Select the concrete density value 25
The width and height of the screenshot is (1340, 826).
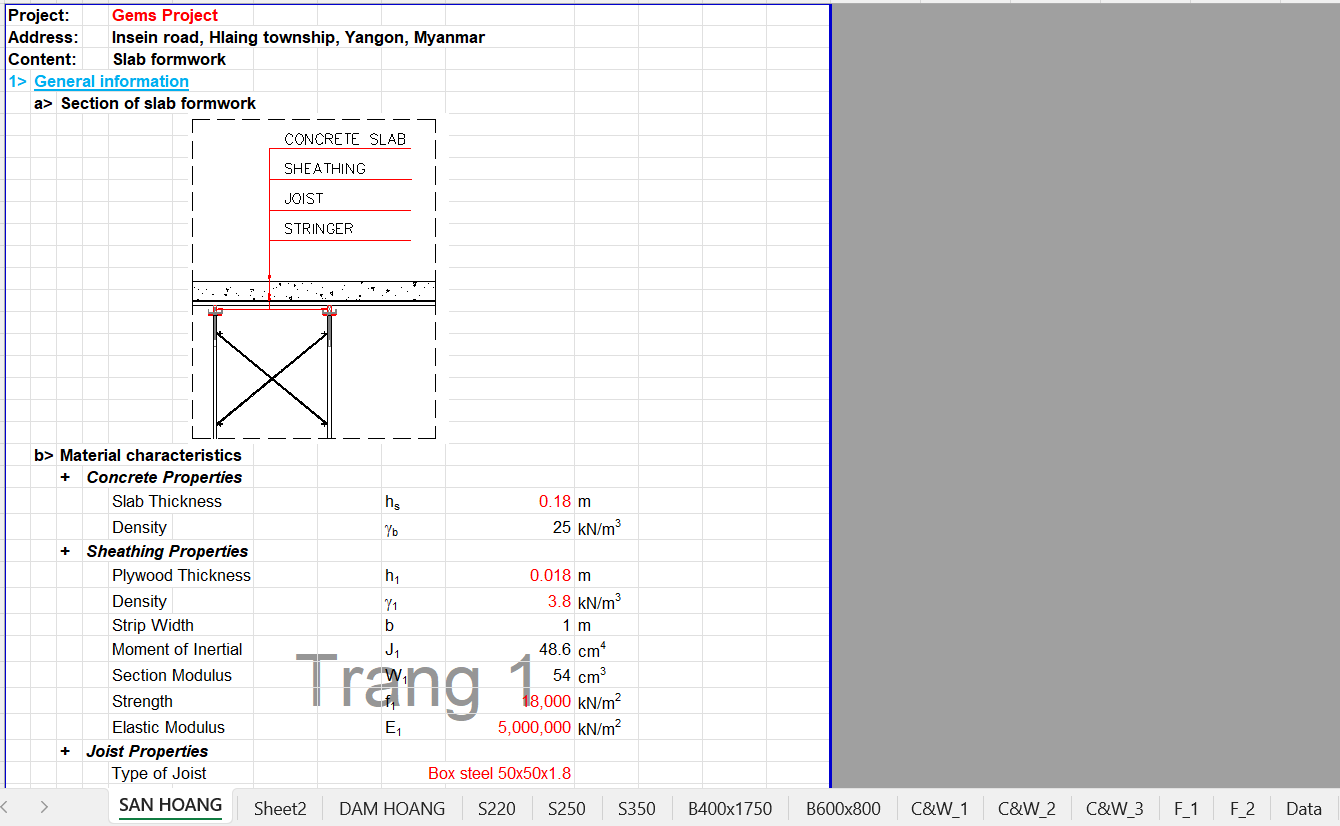pos(562,527)
